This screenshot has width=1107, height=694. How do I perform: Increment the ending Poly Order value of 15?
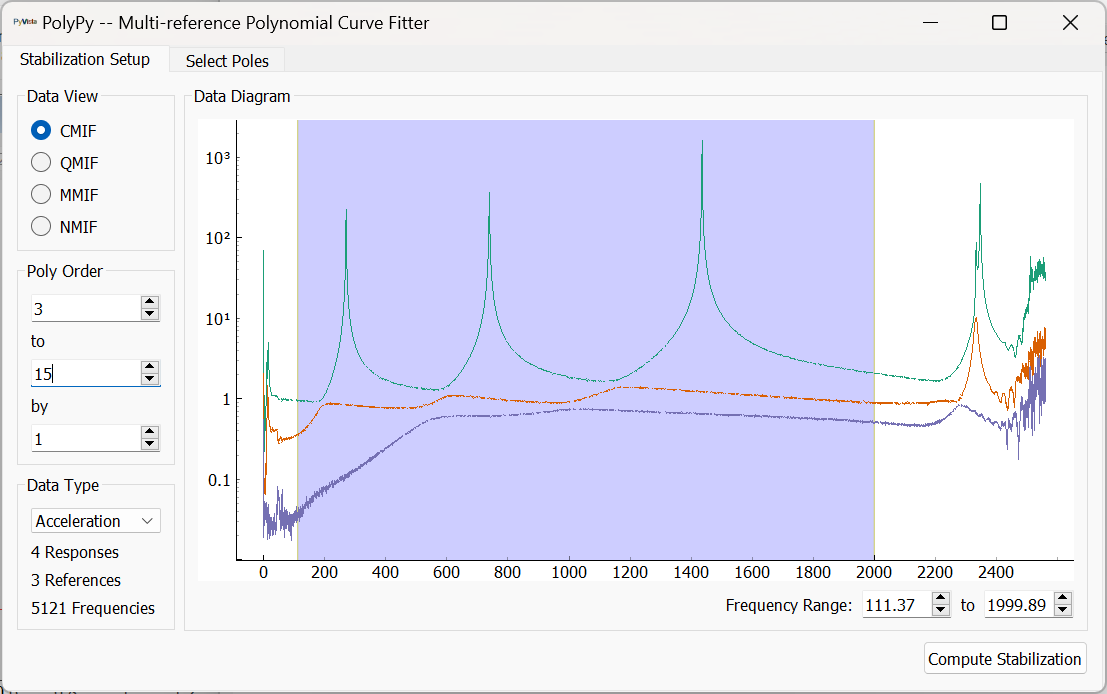click(x=150, y=368)
